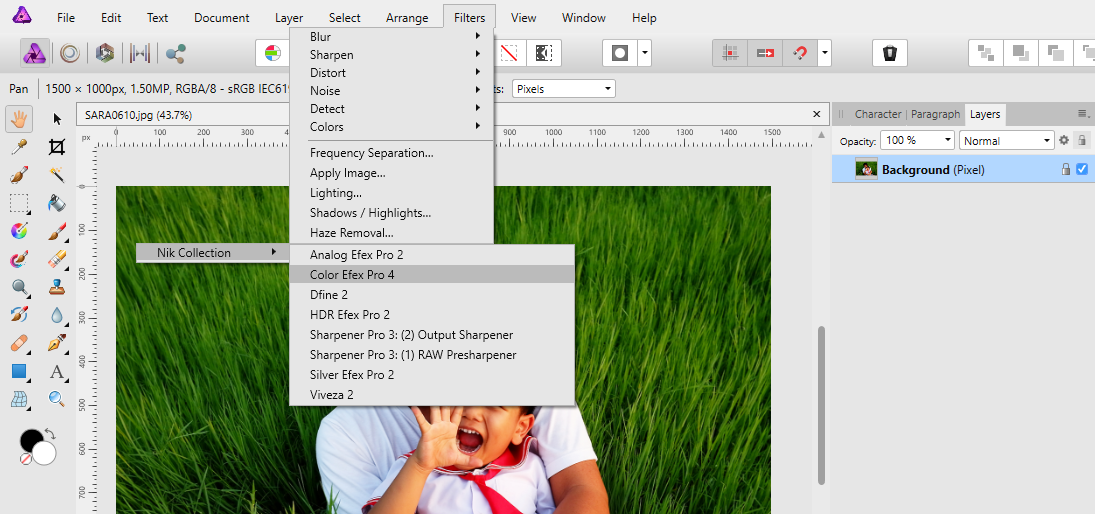Switch to the Develop persona

click(x=105, y=53)
